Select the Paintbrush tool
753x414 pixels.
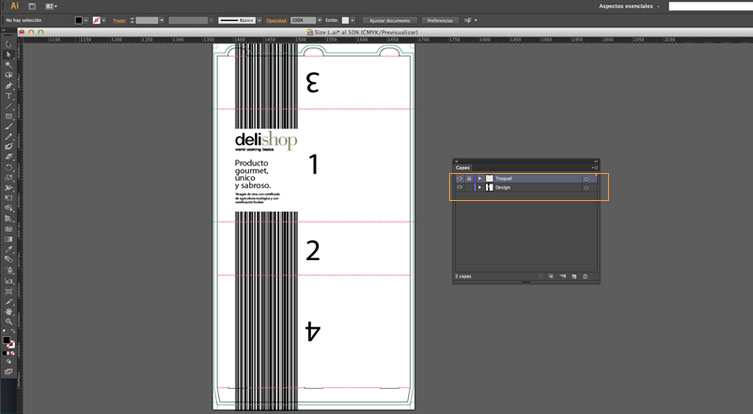[x=8, y=126]
